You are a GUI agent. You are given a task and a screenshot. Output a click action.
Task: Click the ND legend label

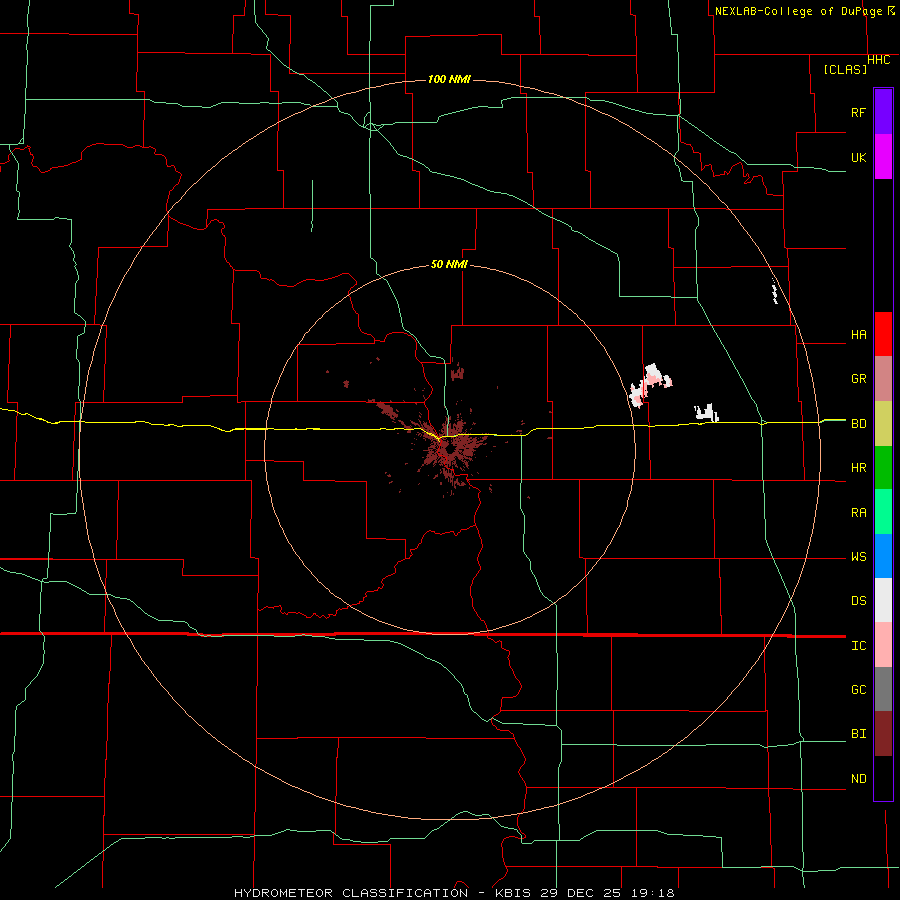858,779
